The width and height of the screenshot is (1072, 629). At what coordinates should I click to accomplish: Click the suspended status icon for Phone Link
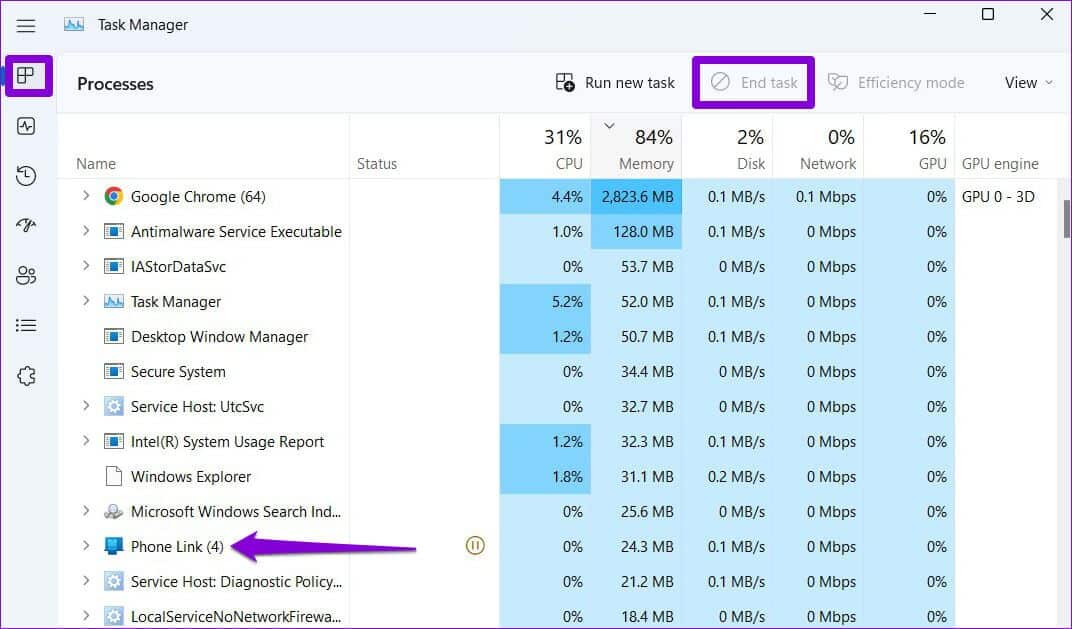pyautogui.click(x=475, y=546)
